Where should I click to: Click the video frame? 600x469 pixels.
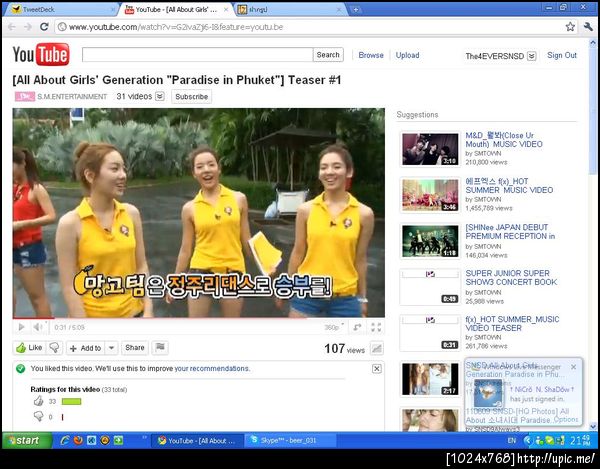tap(198, 213)
